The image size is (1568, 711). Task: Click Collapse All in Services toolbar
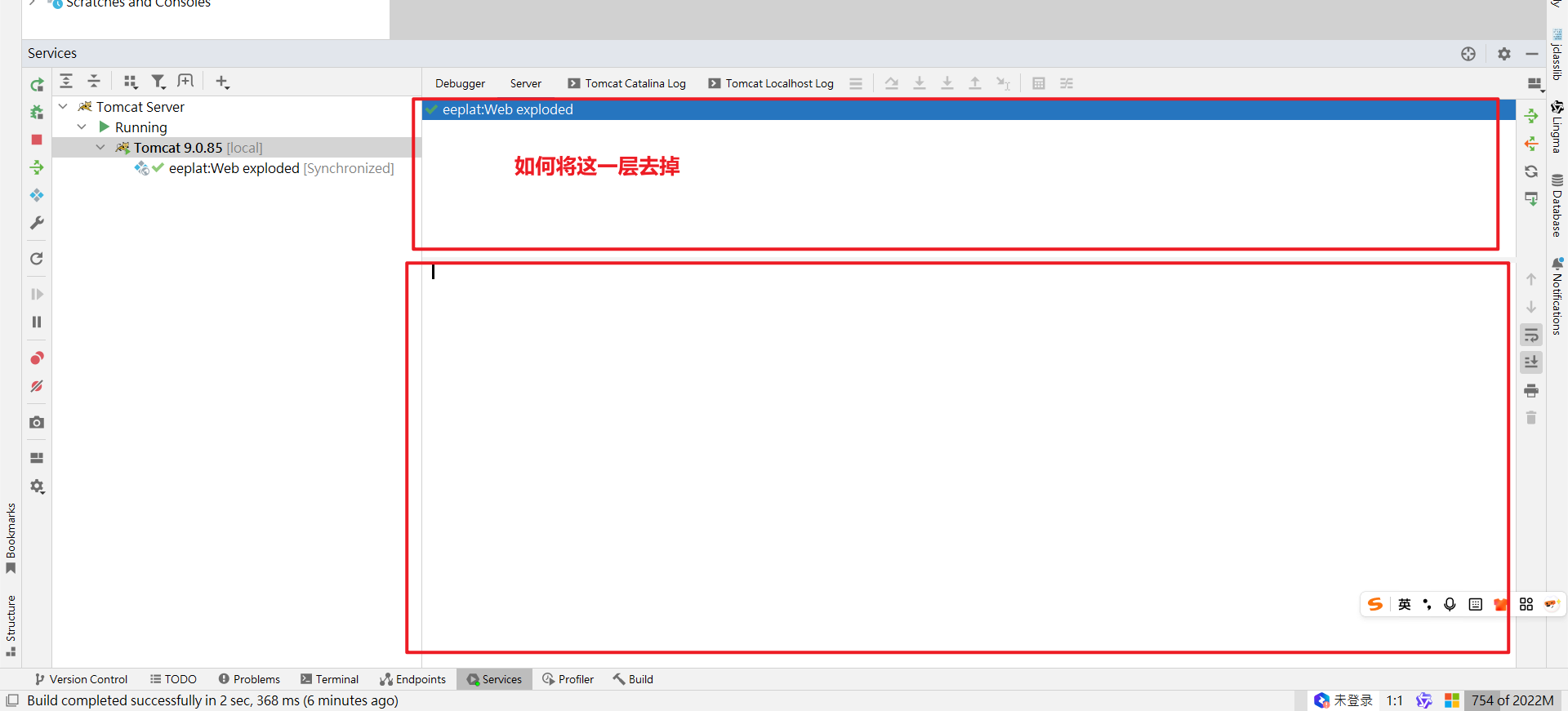[94, 81]
